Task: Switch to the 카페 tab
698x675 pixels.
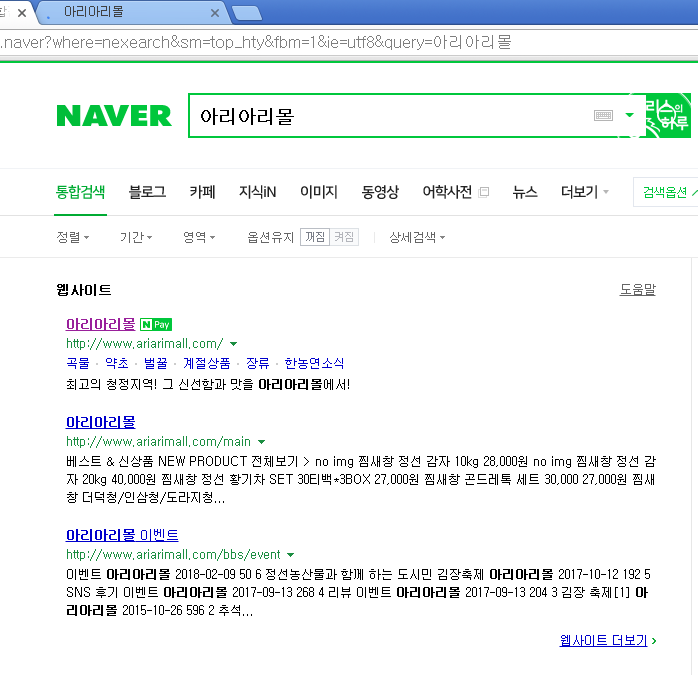Action: pyautogui.click(x=202, y=192)
